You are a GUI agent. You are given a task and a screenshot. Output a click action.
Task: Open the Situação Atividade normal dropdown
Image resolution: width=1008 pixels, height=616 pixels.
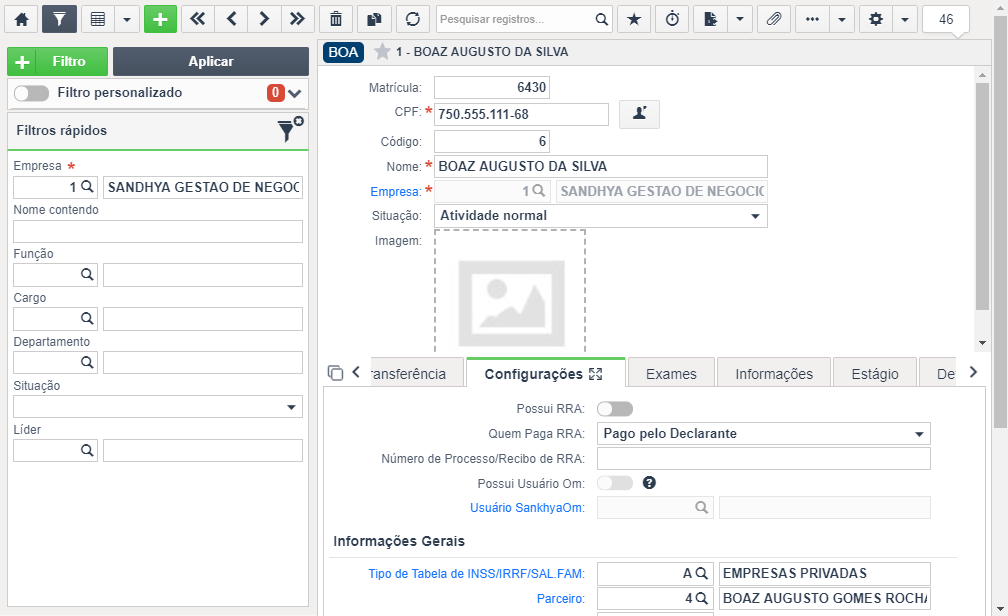tap(600, 216)
